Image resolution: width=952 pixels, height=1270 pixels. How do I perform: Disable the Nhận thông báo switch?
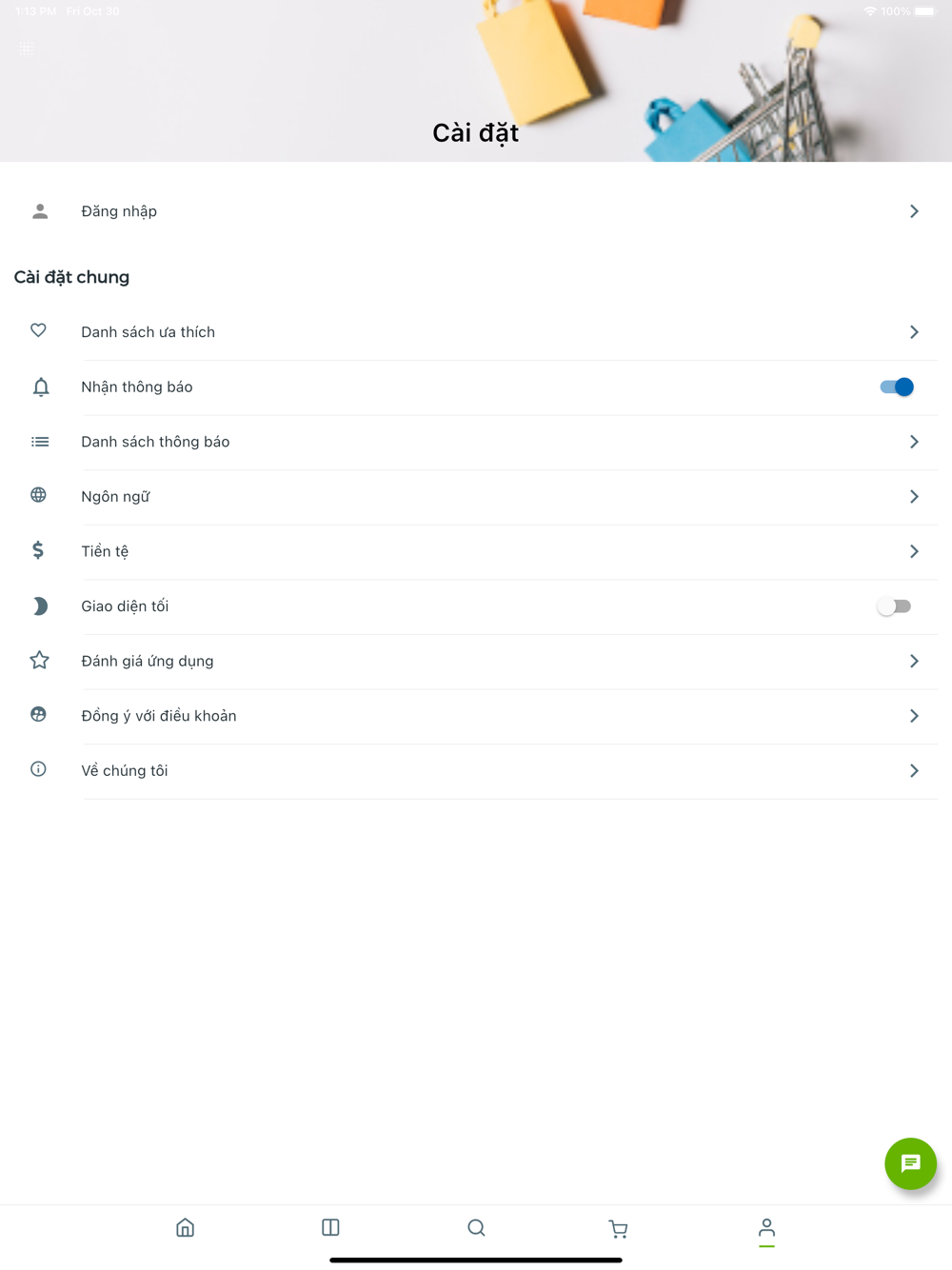896,387
